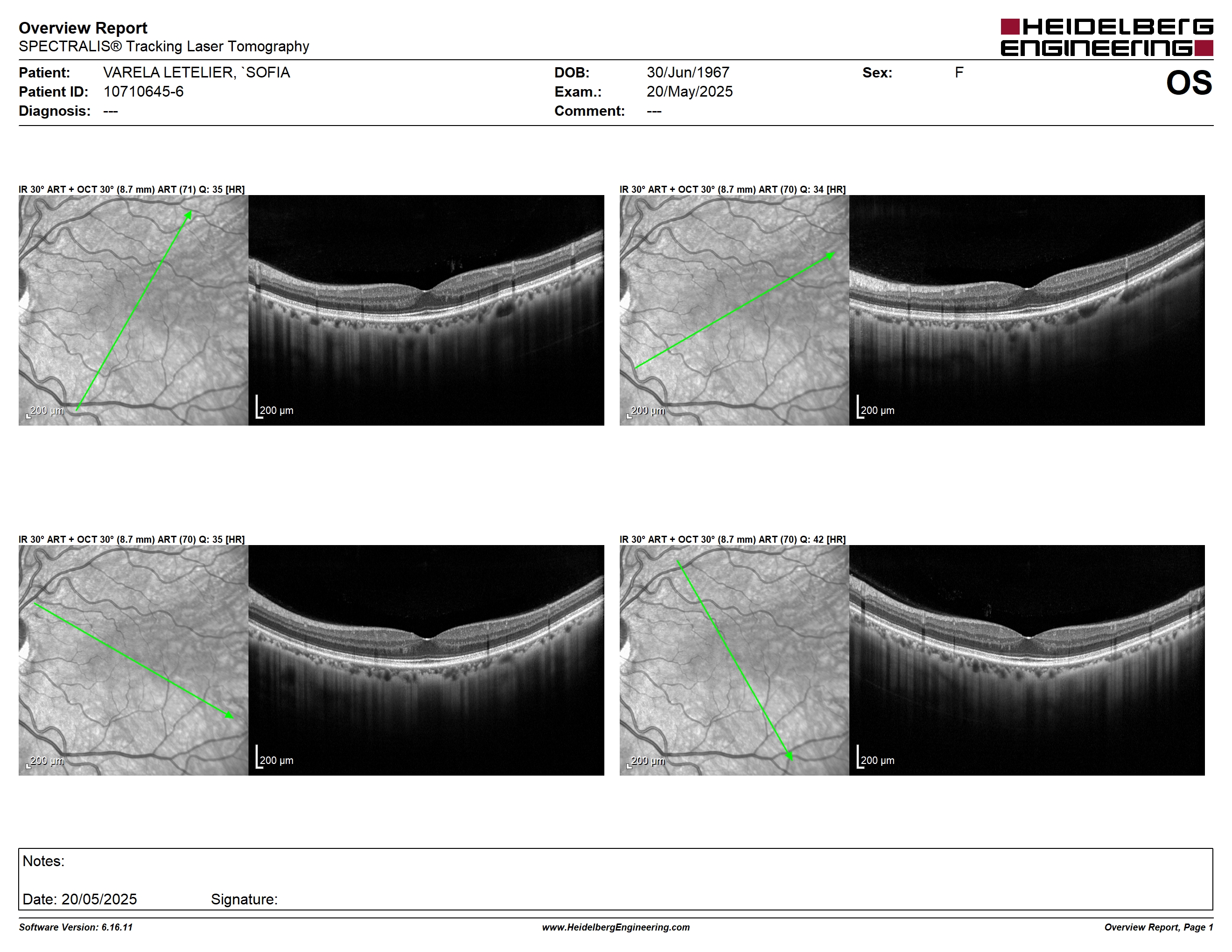Click the 'Overview Report' title

(83, 28)
